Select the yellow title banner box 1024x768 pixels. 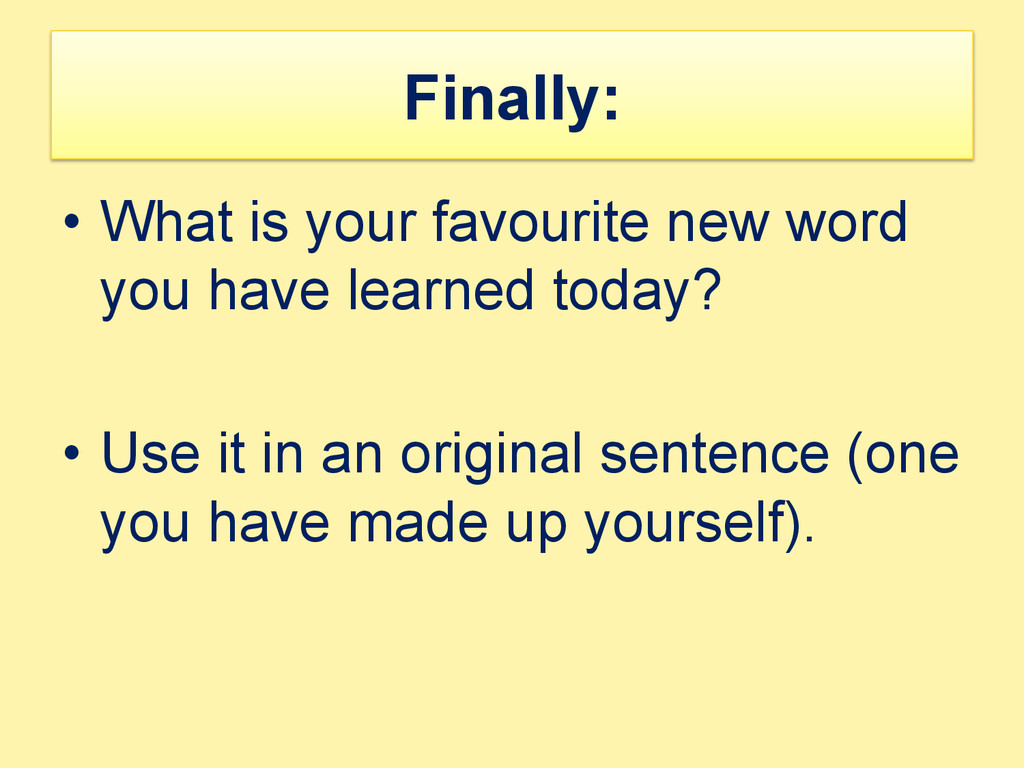512,95
